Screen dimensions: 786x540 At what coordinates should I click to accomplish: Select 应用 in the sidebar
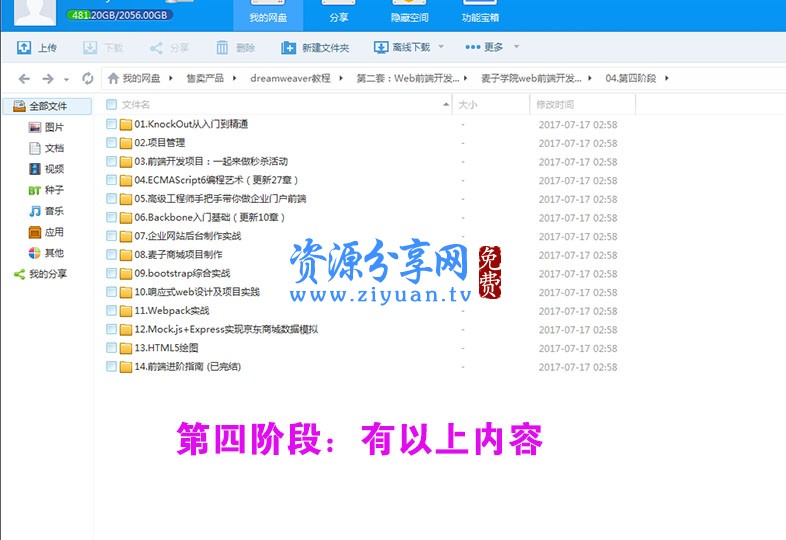point(46,232)
